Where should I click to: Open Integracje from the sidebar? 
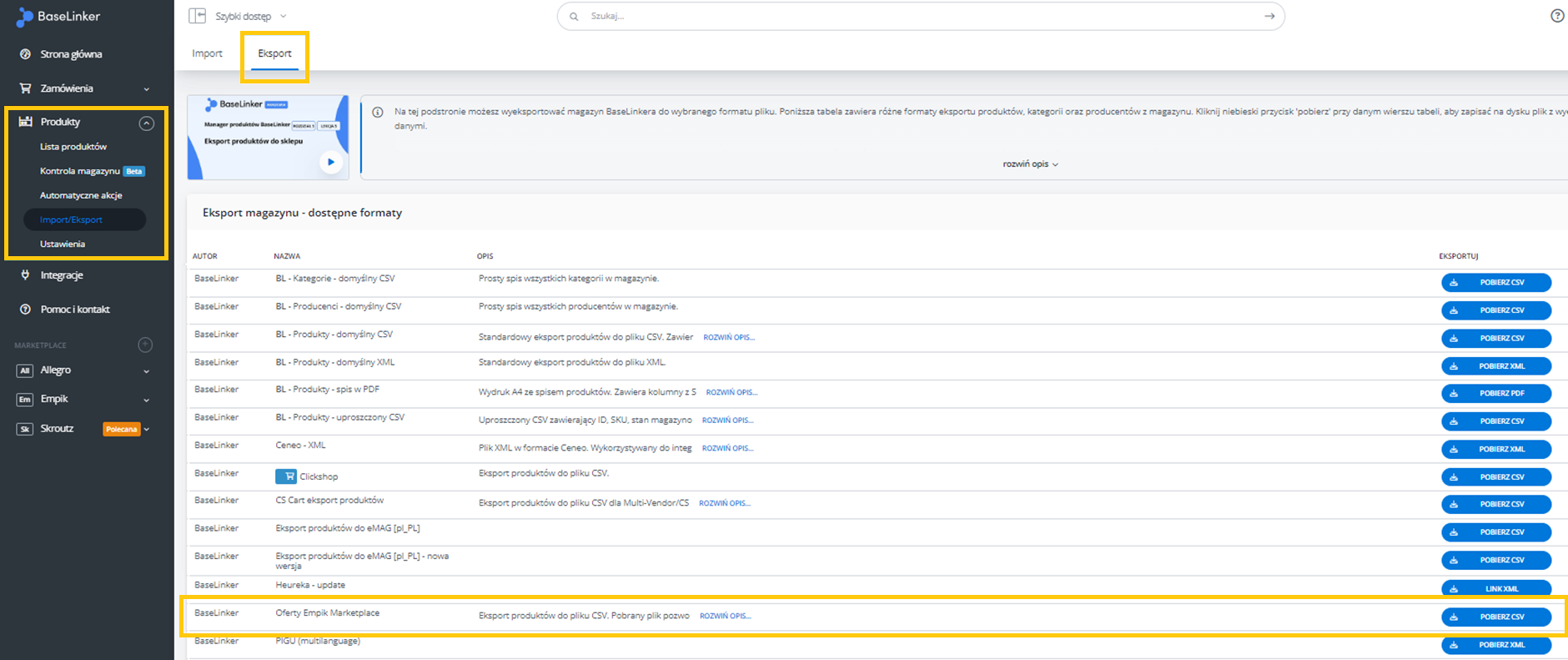[x=62, y=275]
